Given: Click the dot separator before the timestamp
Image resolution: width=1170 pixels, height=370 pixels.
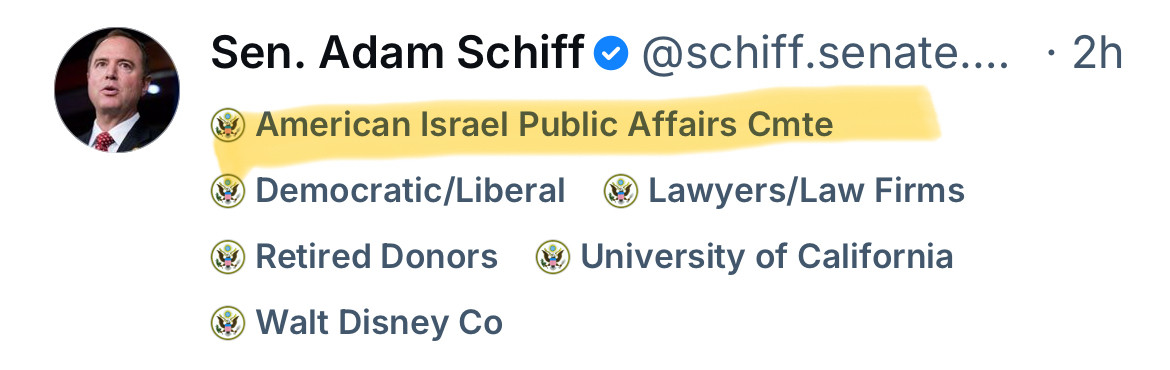Looking at the screenshot, I should [x=1052, y=54].
